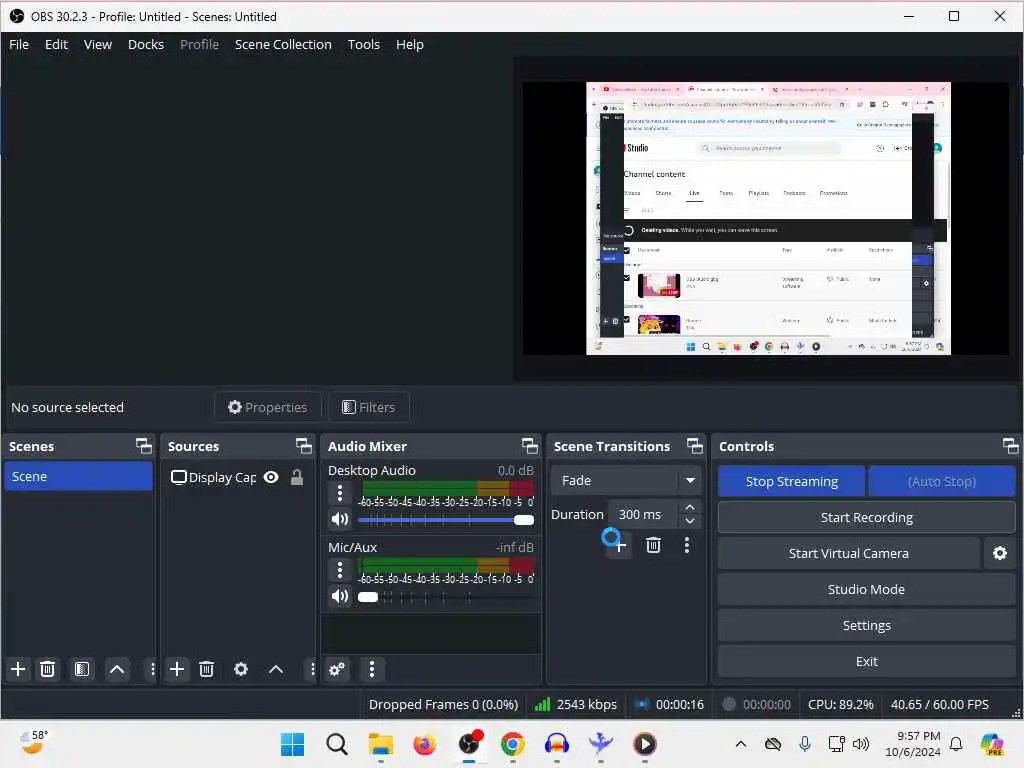
Task: Float the Scenes dock panel
Action: coord(144,446)
